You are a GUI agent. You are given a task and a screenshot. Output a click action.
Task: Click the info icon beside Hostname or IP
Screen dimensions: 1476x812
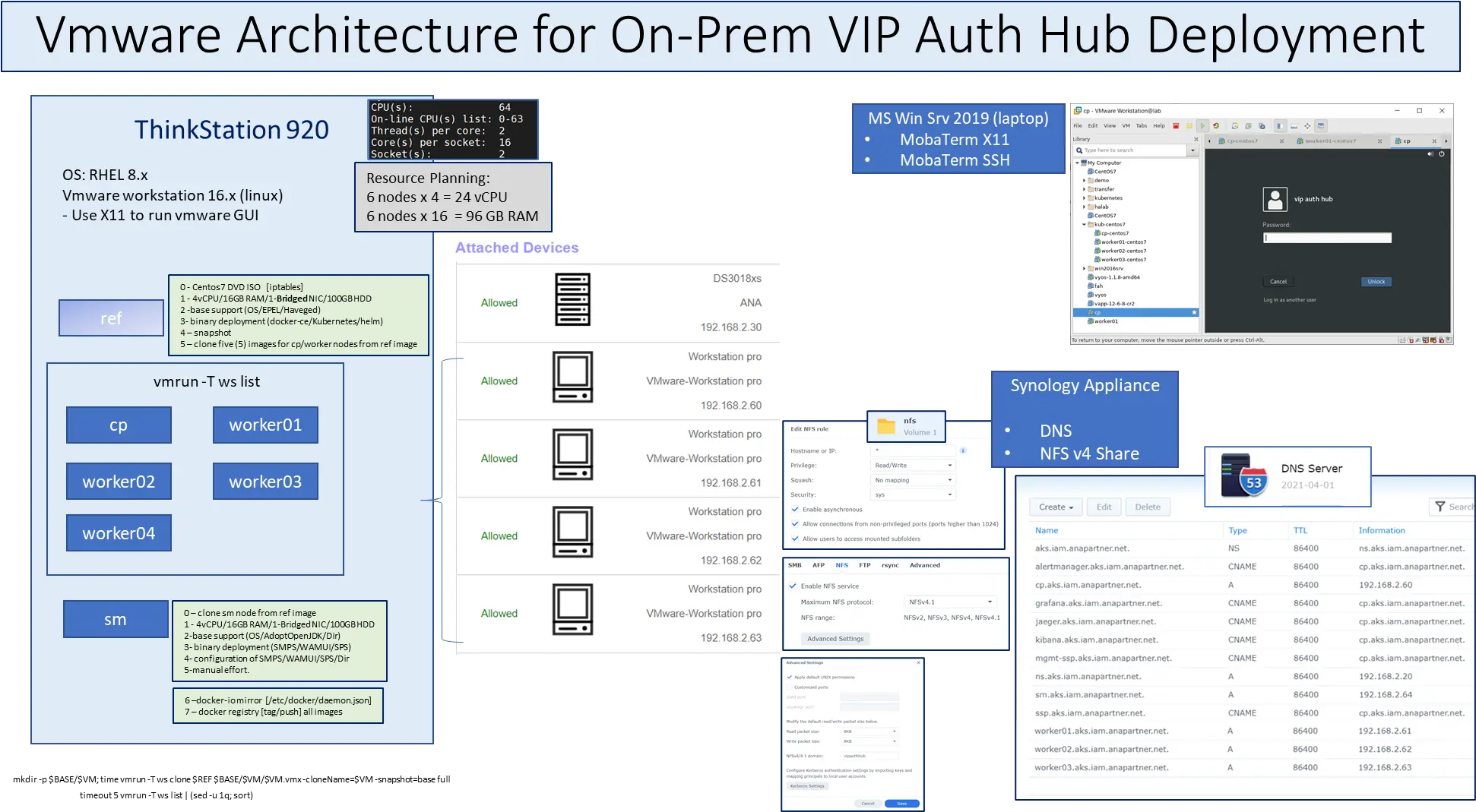(963, 450)
